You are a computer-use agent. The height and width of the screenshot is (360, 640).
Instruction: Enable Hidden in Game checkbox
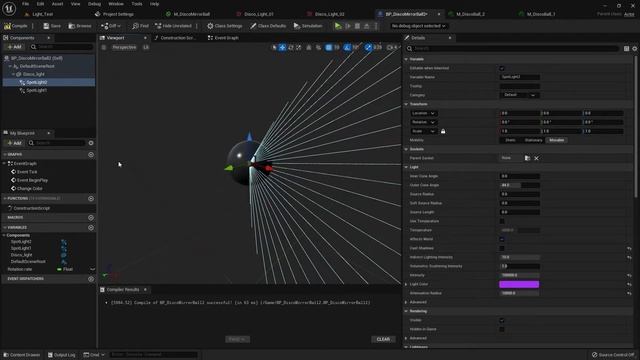pyautogui.click(x=502, y=329)
